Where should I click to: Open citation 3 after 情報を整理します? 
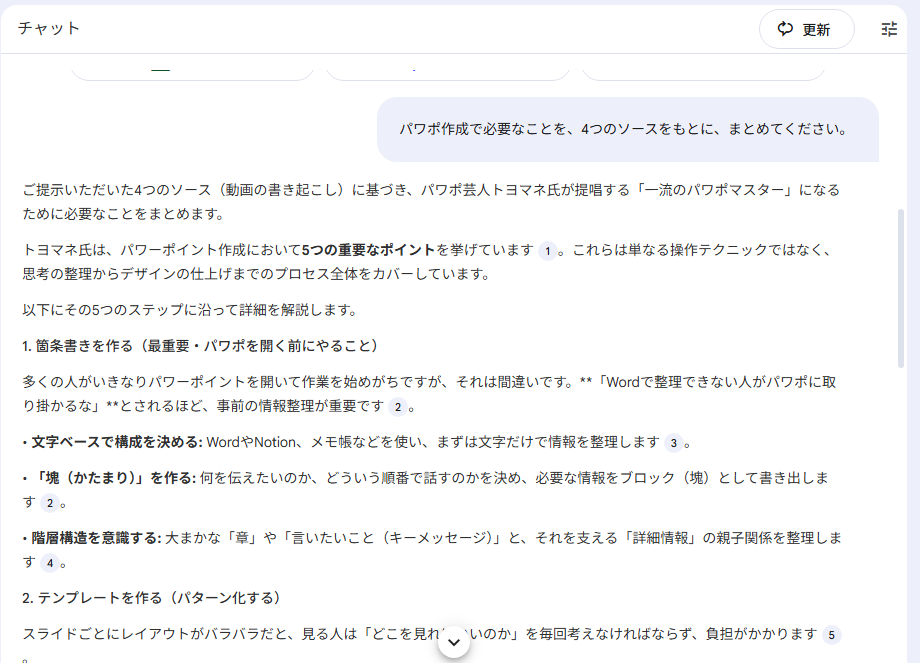coord(674,442)
